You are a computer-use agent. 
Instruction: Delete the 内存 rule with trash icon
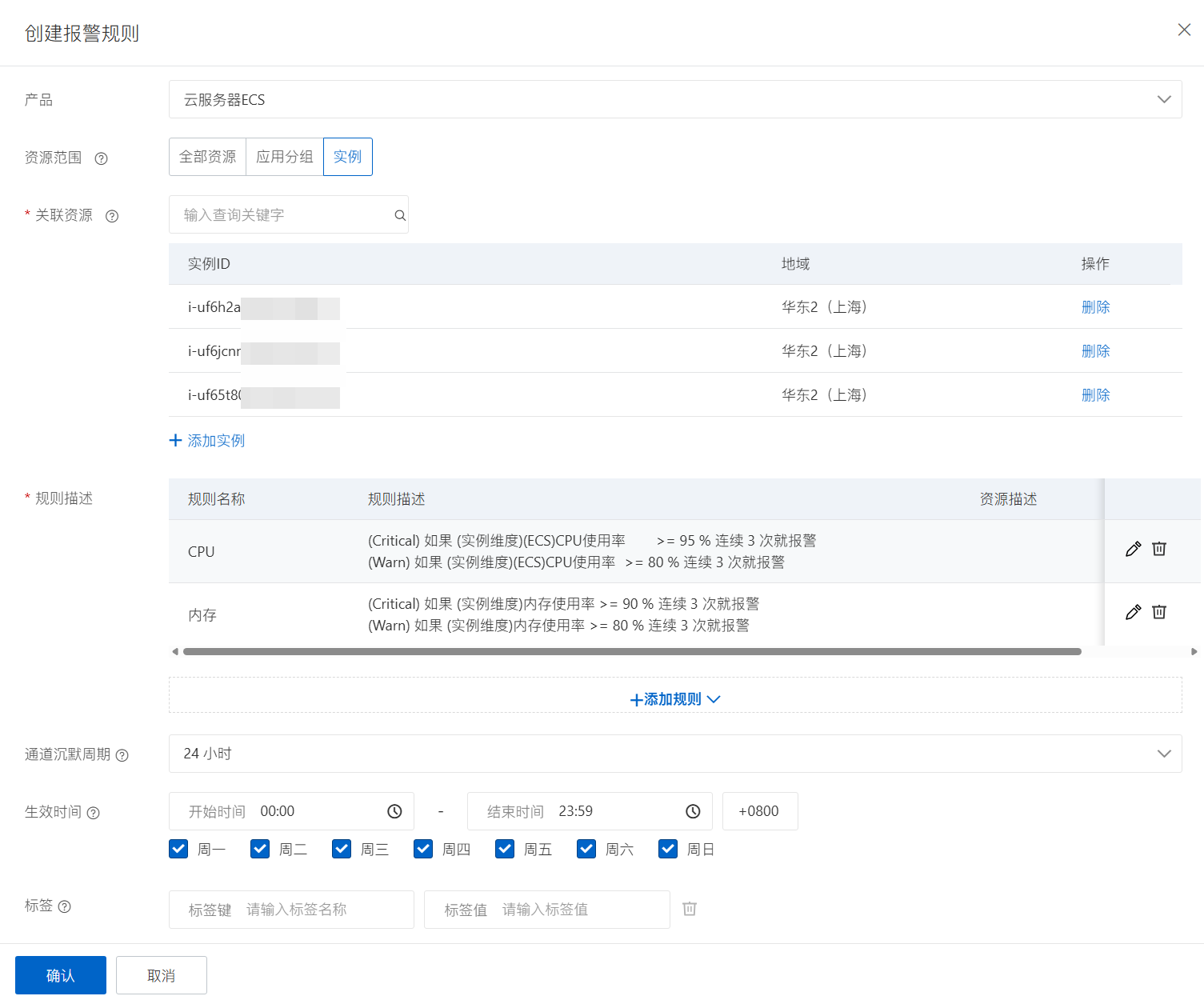(1159, 612)
